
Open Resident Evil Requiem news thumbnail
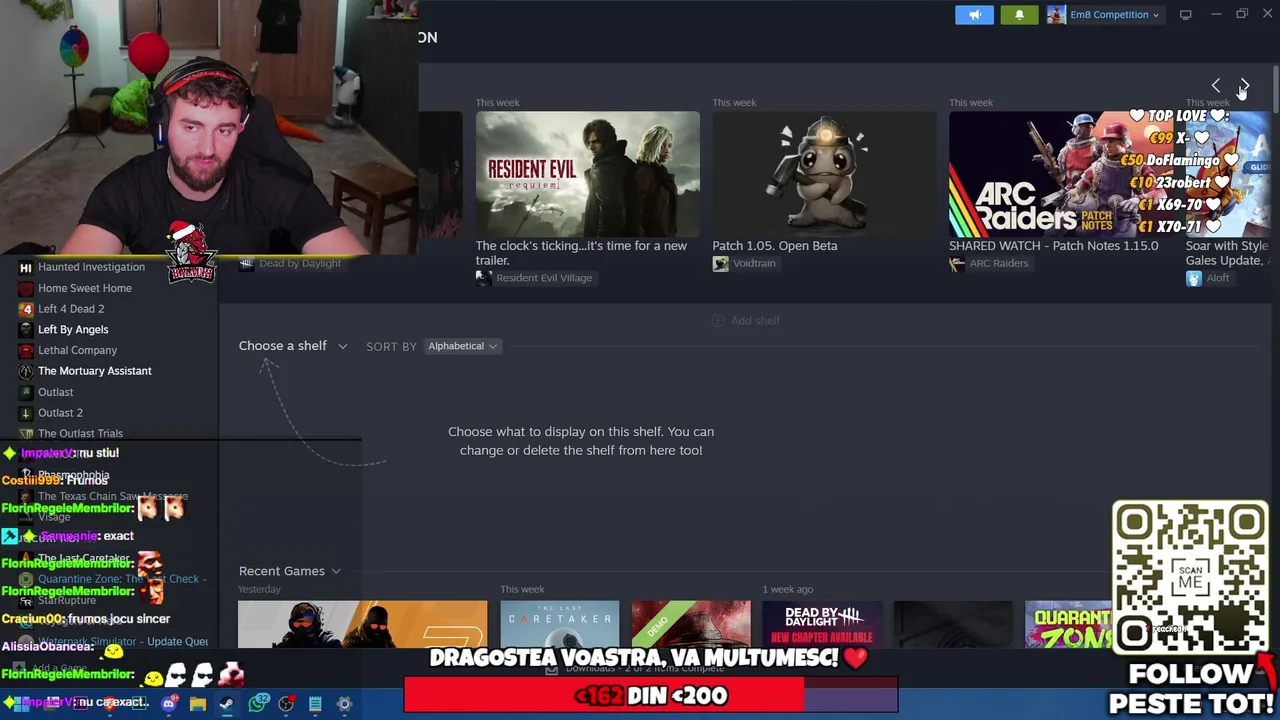pyautogui.click(x=588, y=174)
